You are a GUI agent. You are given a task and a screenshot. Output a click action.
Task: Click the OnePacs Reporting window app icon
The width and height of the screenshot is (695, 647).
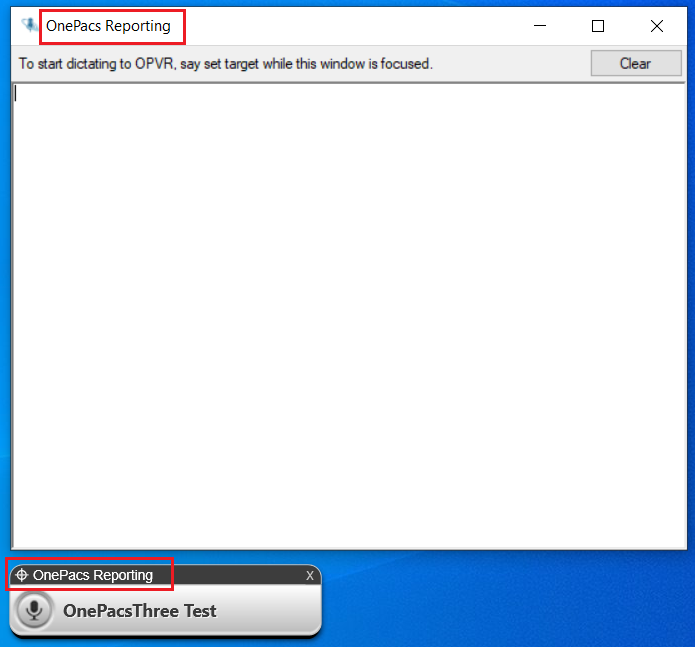(x=29, y=25)
